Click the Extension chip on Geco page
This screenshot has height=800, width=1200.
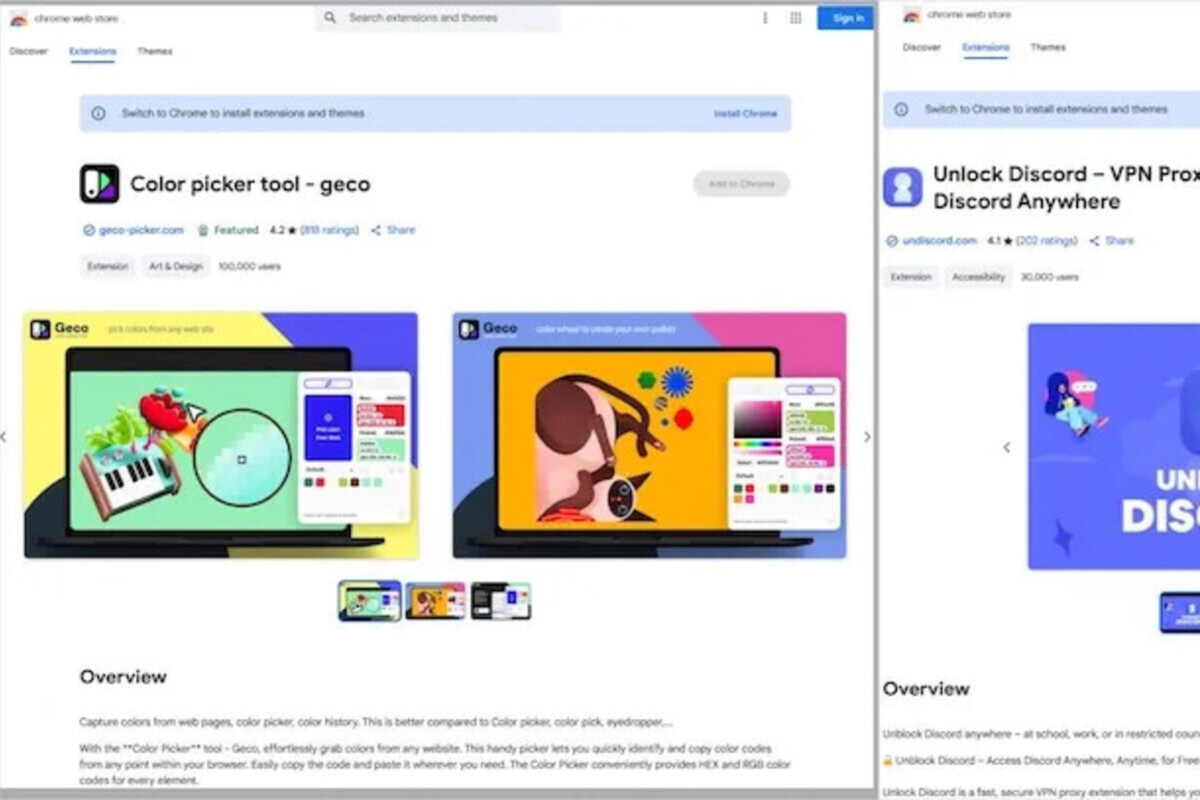(108, 267)
